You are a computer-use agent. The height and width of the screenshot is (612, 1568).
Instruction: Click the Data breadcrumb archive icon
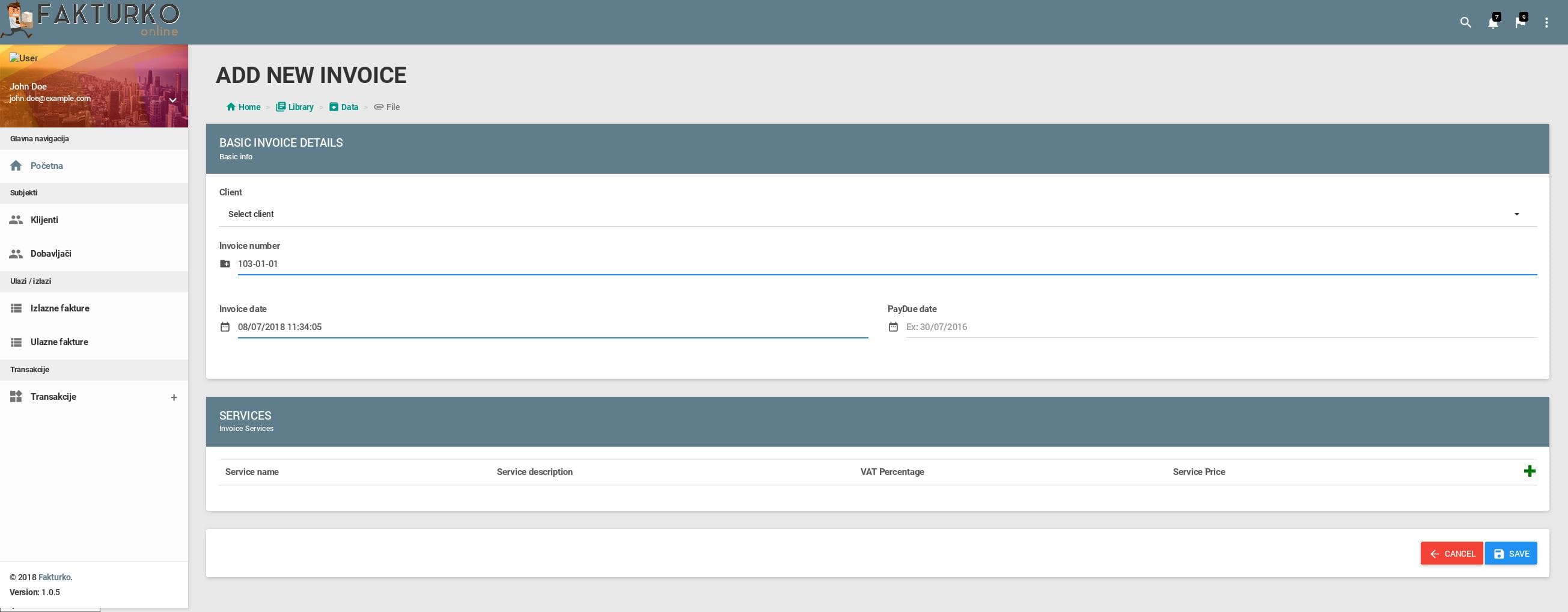pyautogui.click(x=334, y=107)
